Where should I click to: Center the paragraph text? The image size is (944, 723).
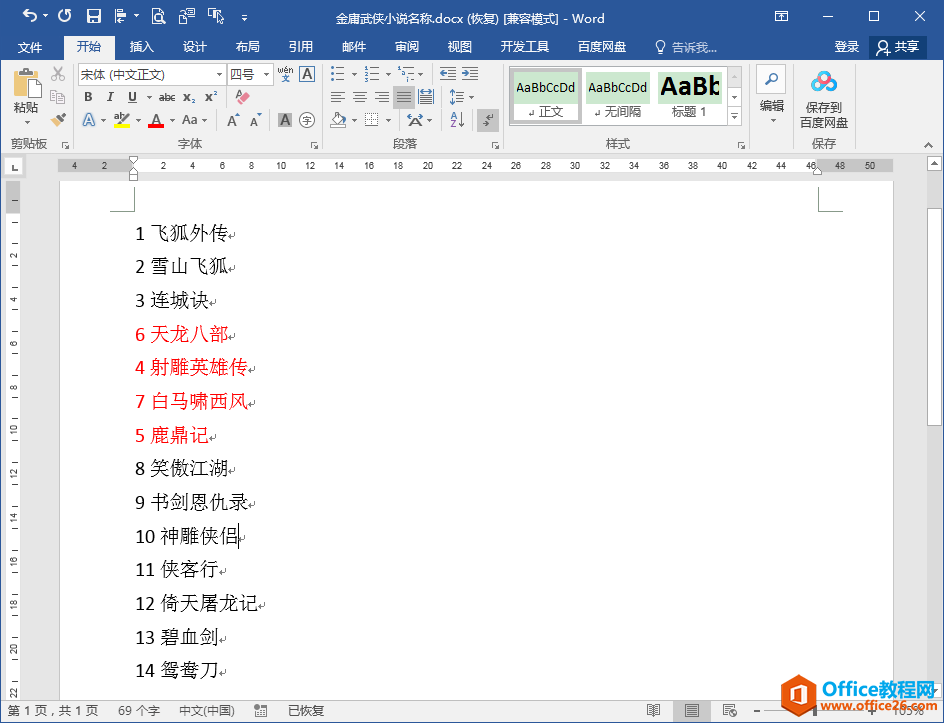tap(360, 97)
